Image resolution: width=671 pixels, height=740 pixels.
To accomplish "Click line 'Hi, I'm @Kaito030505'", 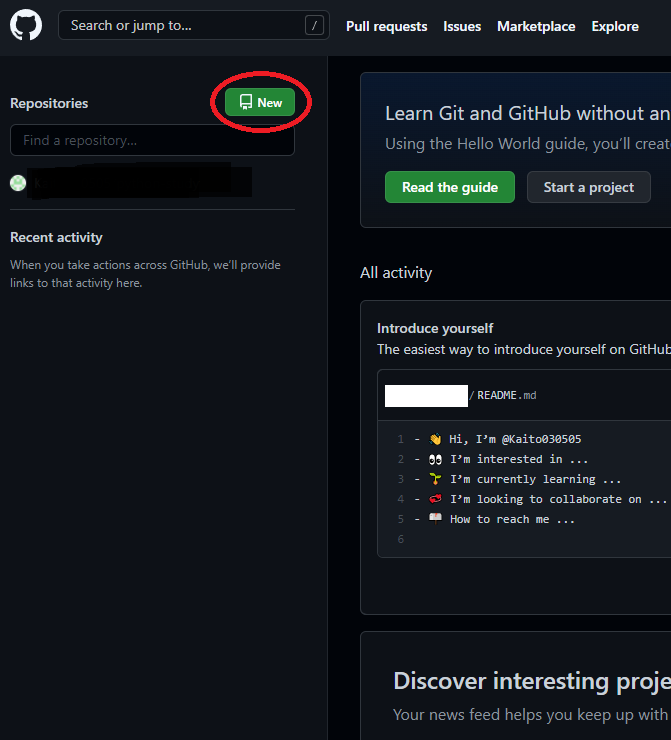I will 515,439.
